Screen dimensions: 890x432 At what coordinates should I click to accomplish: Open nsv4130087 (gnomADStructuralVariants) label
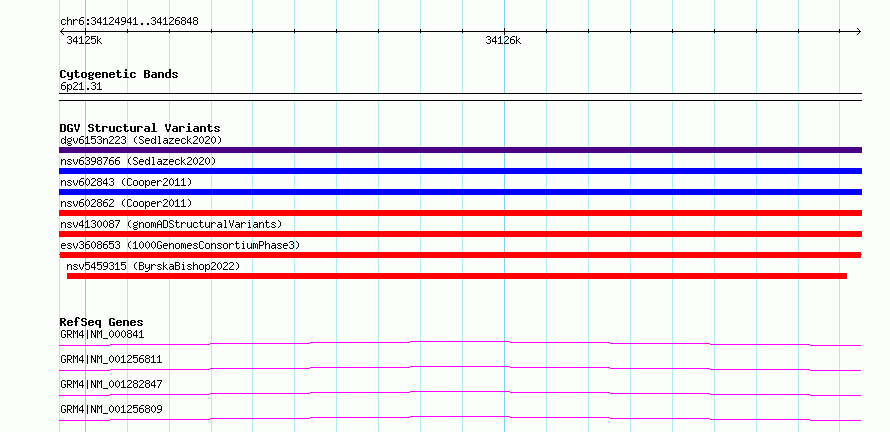click(171, 224)
